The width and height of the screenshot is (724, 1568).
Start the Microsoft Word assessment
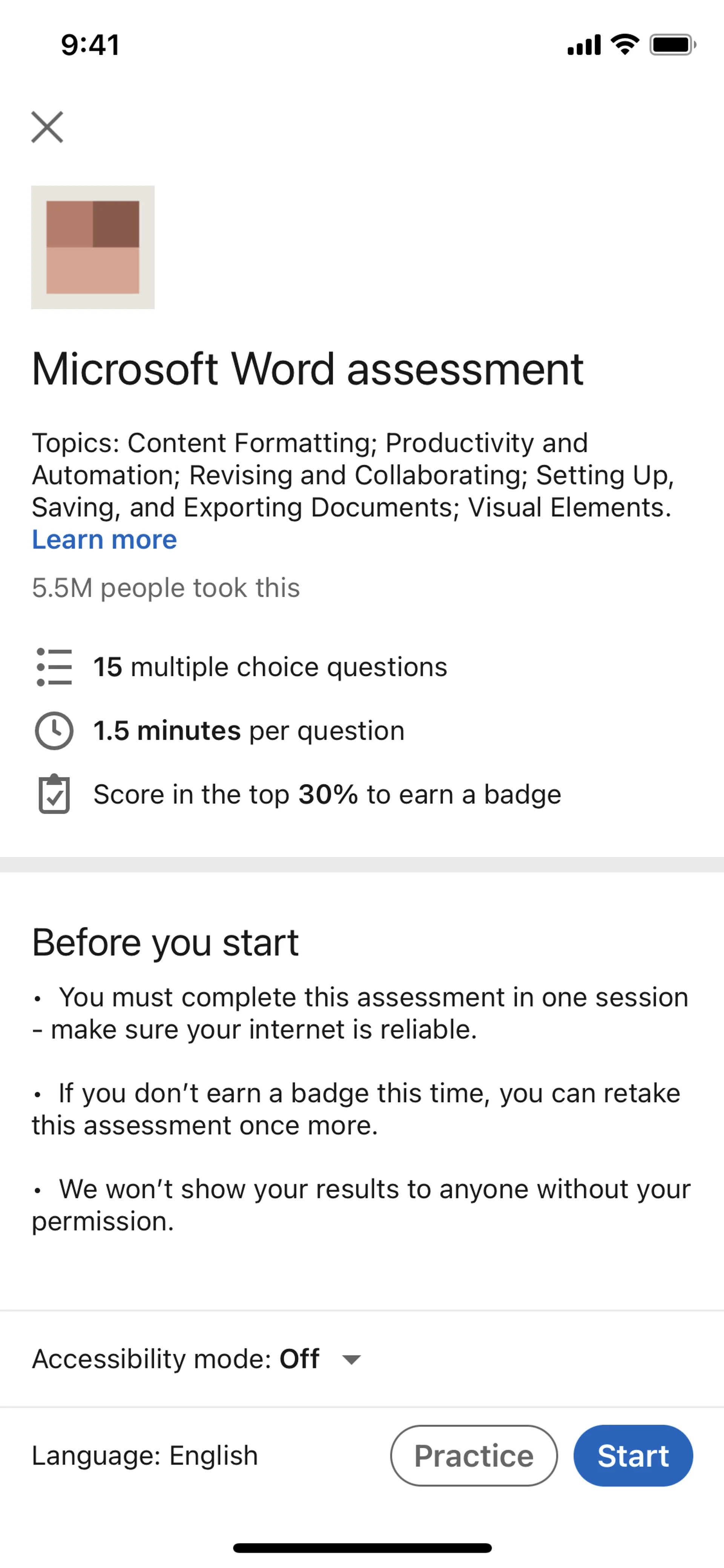[x=633, y=1455]
